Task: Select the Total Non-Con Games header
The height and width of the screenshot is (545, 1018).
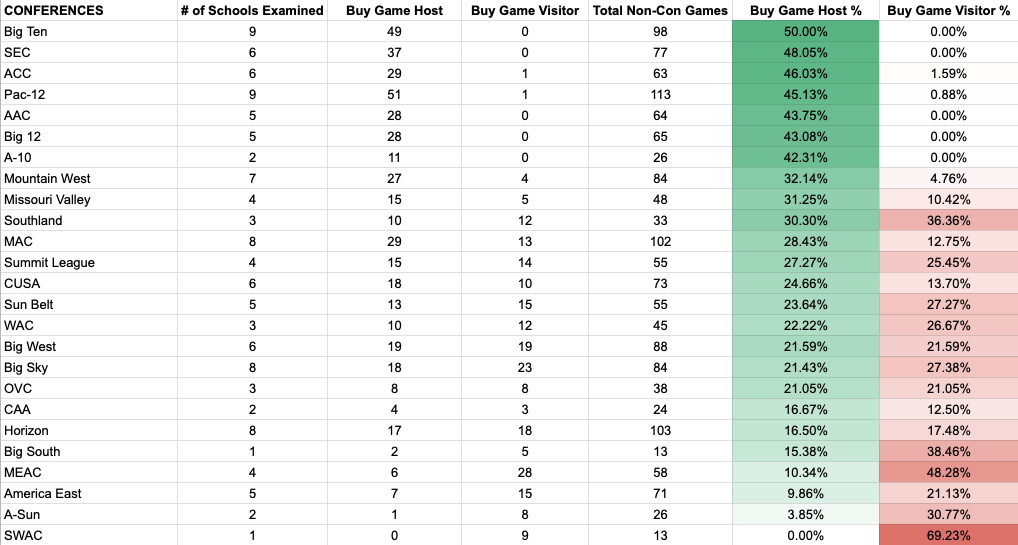Action: 660,10
